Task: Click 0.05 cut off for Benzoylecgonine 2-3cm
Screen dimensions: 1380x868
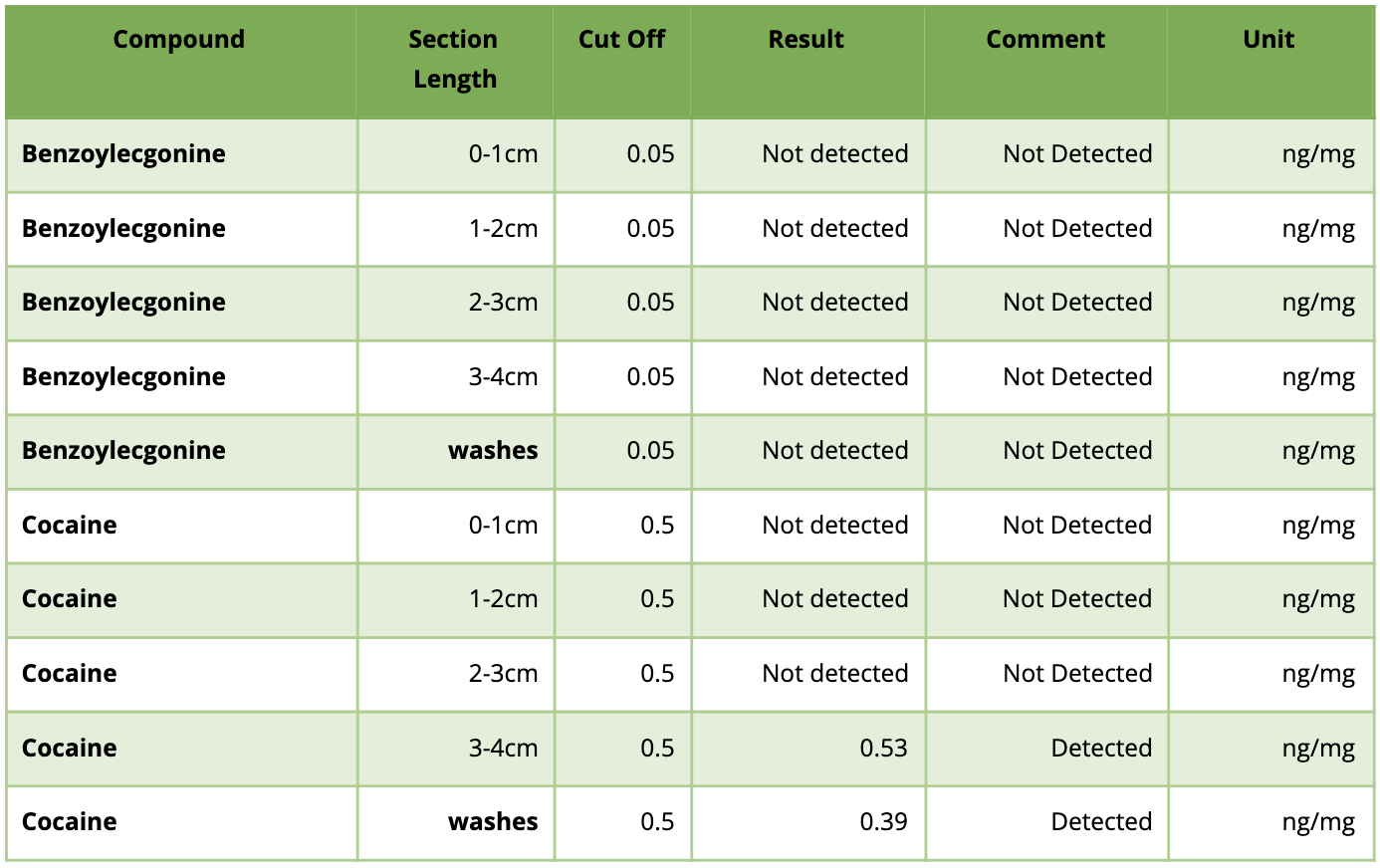Action: (650, 303)
